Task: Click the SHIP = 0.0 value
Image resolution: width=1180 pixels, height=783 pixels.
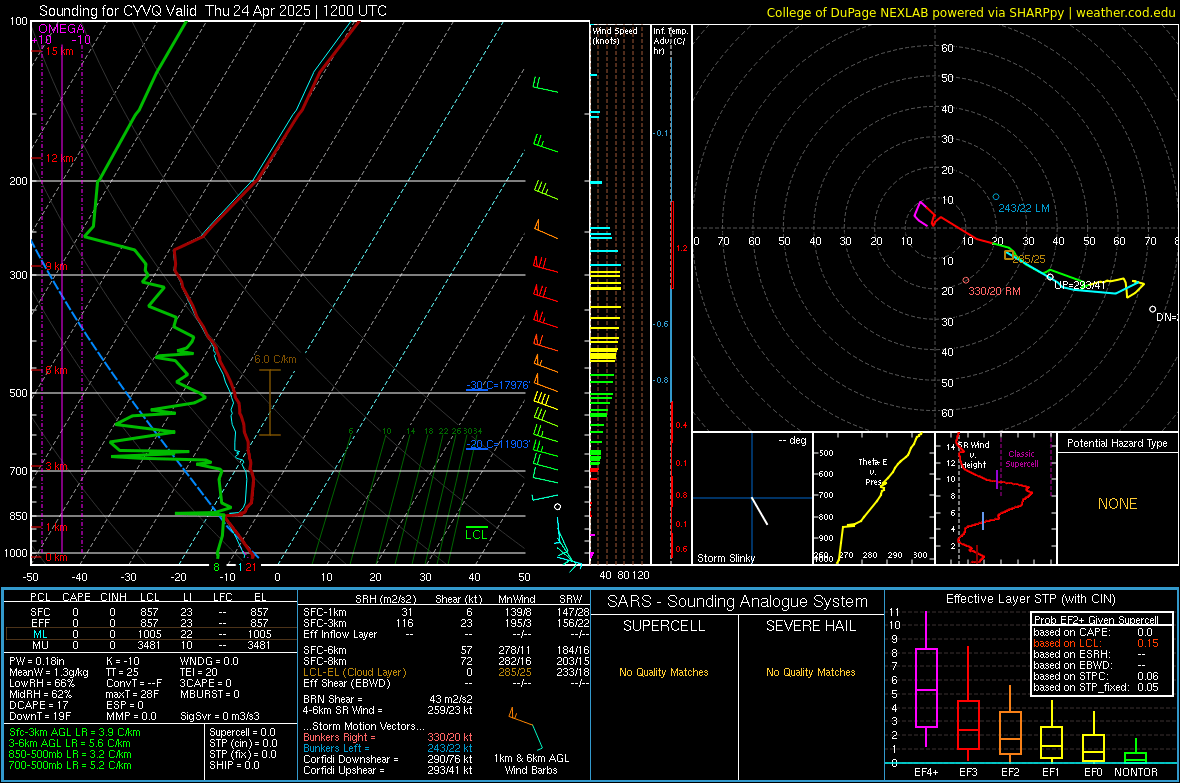Action: pyautogui.click(x=234, y=765)
